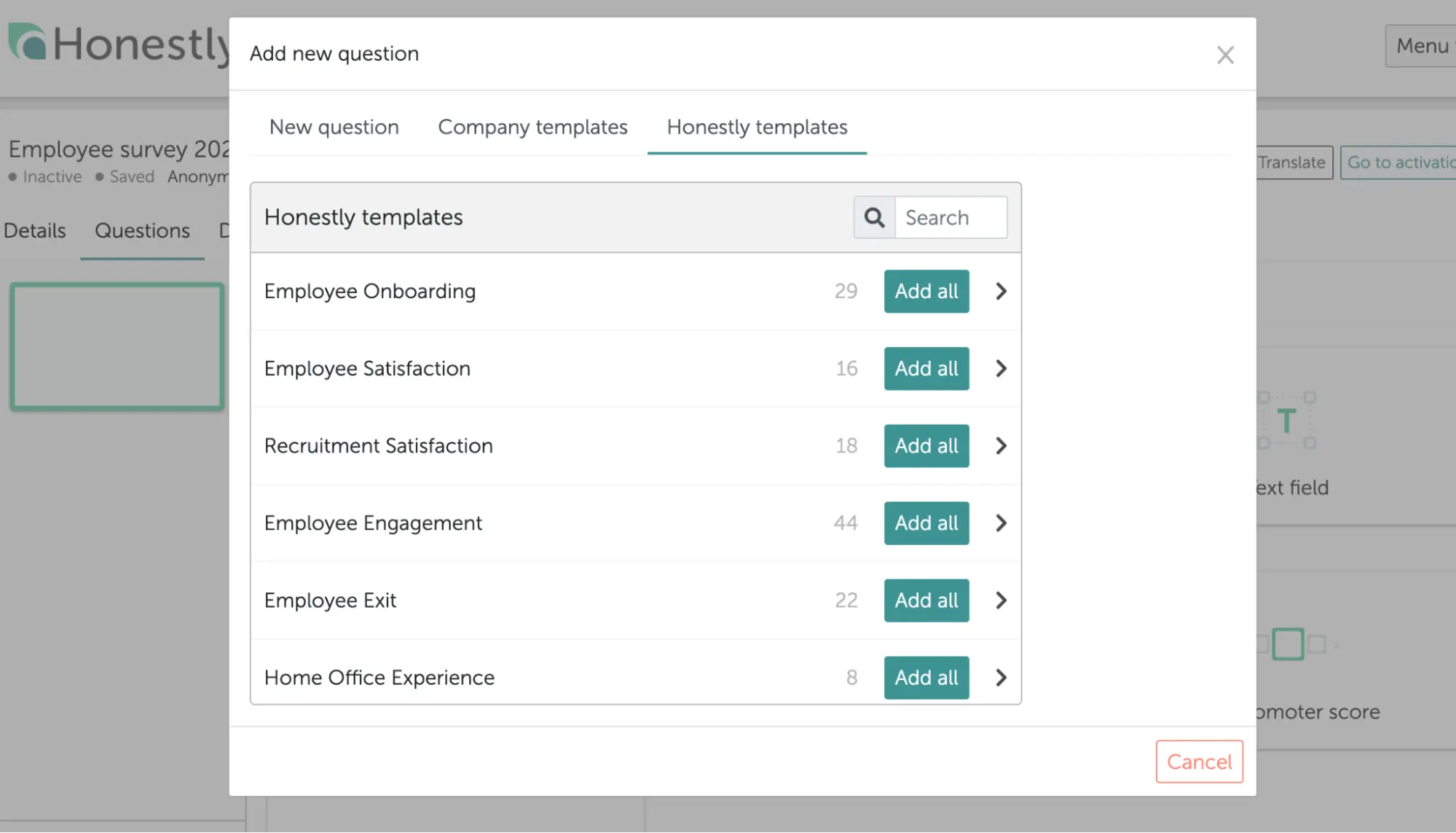Expand the Recruitment Satisfaction template details
The width and height of the screenshot is (1456, 833).
coord(1001,445)
